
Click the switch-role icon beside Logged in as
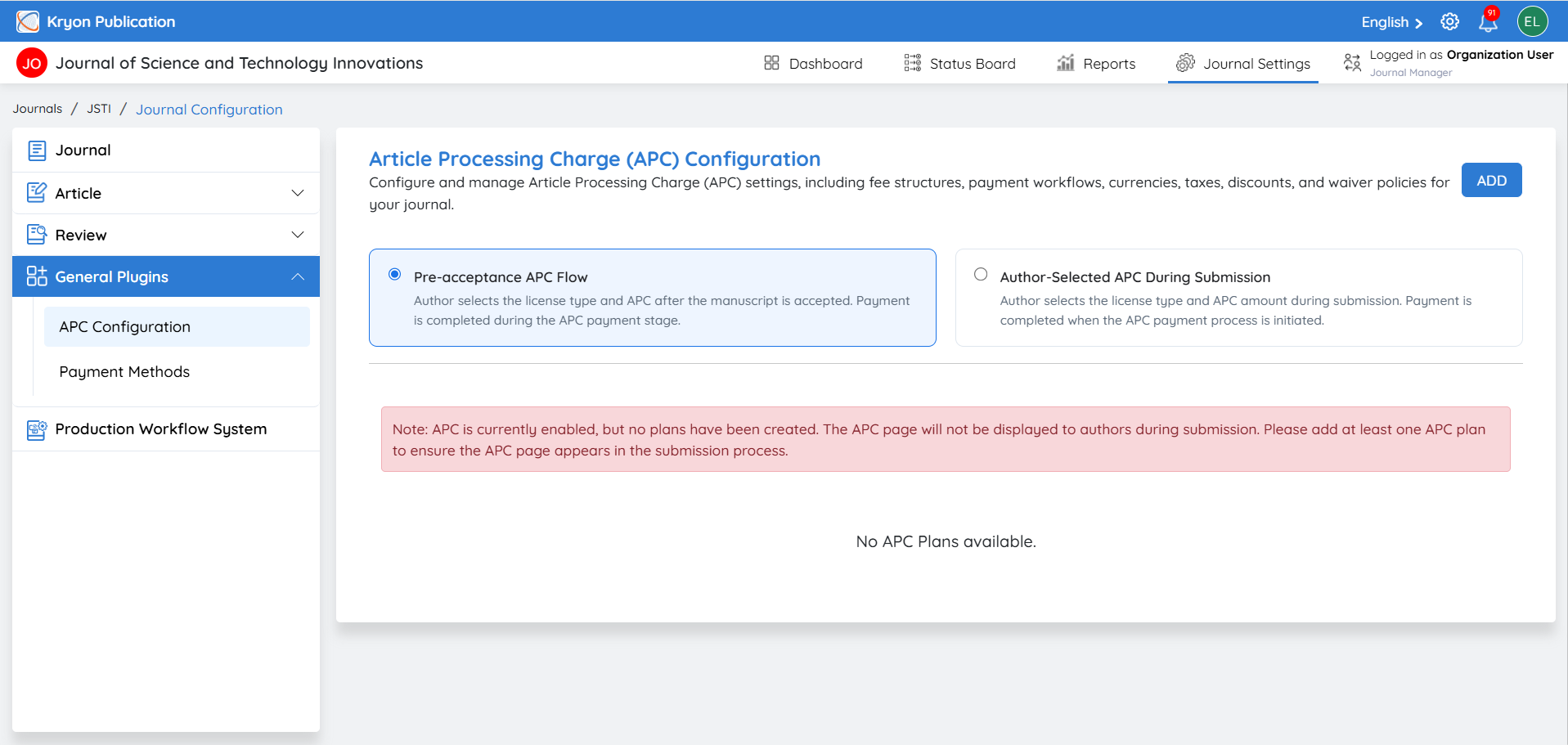click(x=1352, y=63)
